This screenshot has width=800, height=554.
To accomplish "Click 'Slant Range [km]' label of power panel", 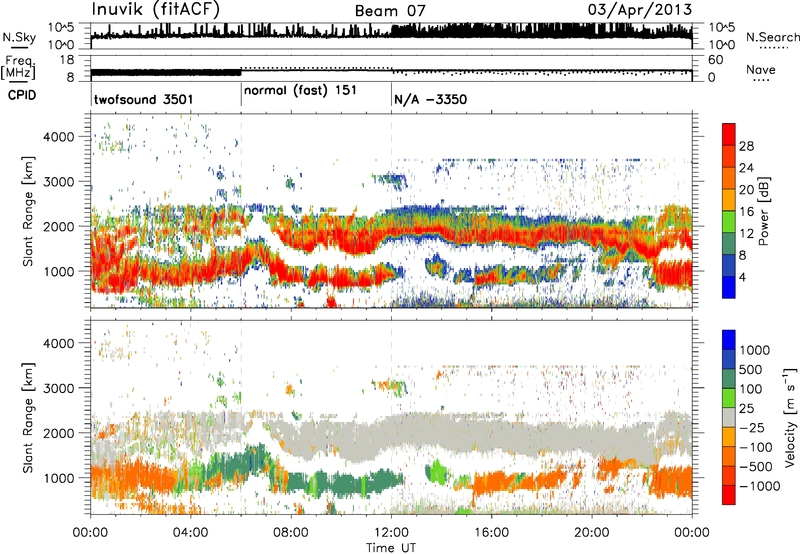I will [x=28, y=211].
